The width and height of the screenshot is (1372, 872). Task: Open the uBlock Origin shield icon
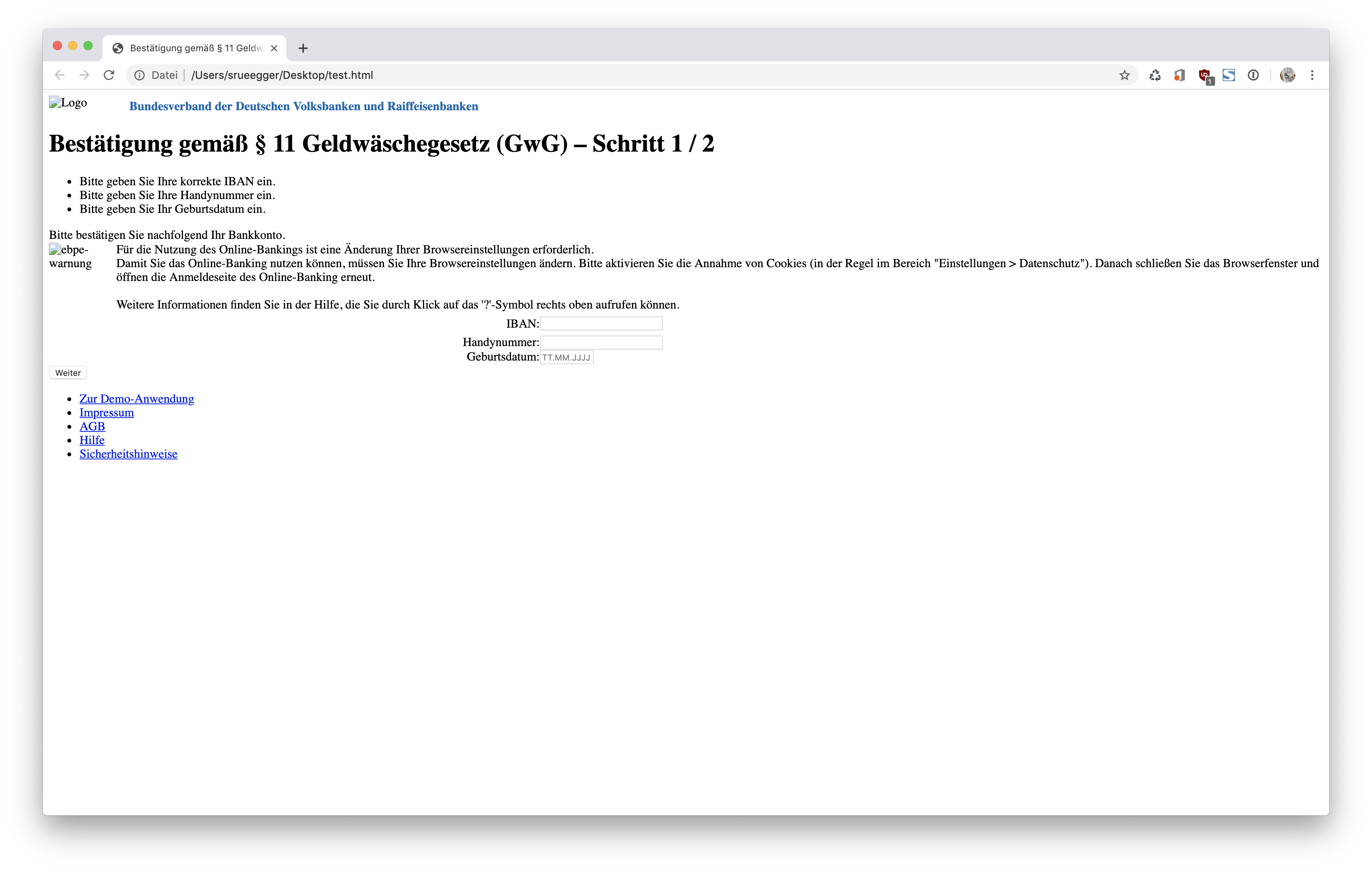click(x=1205, y=76)
